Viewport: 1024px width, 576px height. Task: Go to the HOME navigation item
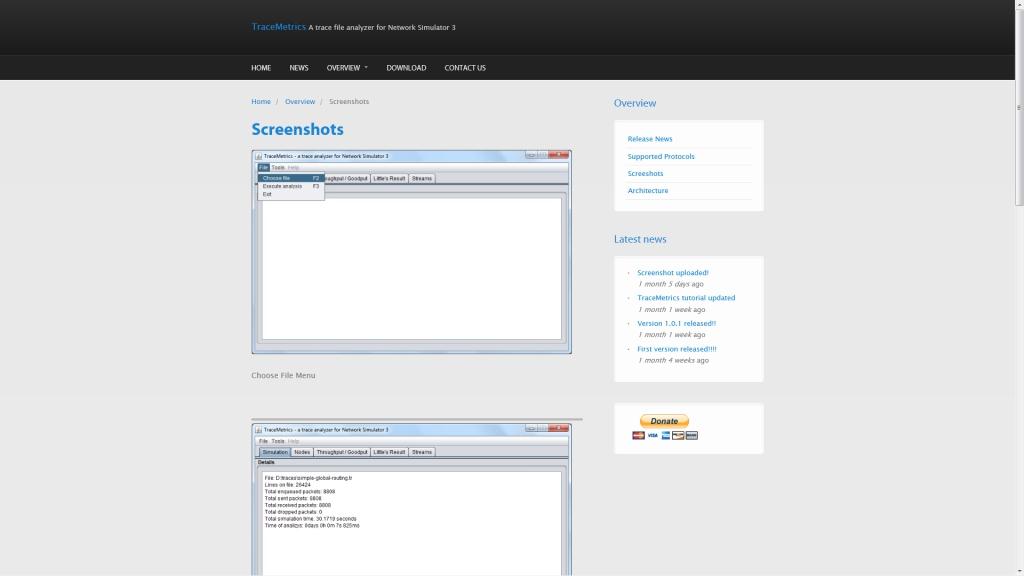pyautogui.click(x=261, y=68)
